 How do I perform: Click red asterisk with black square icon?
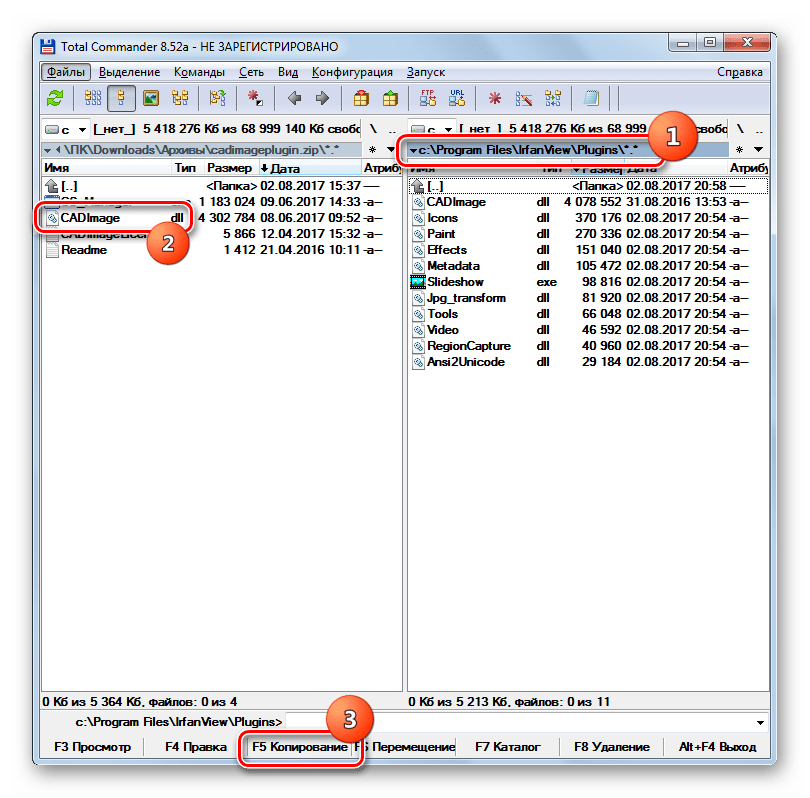click(255, 98)
